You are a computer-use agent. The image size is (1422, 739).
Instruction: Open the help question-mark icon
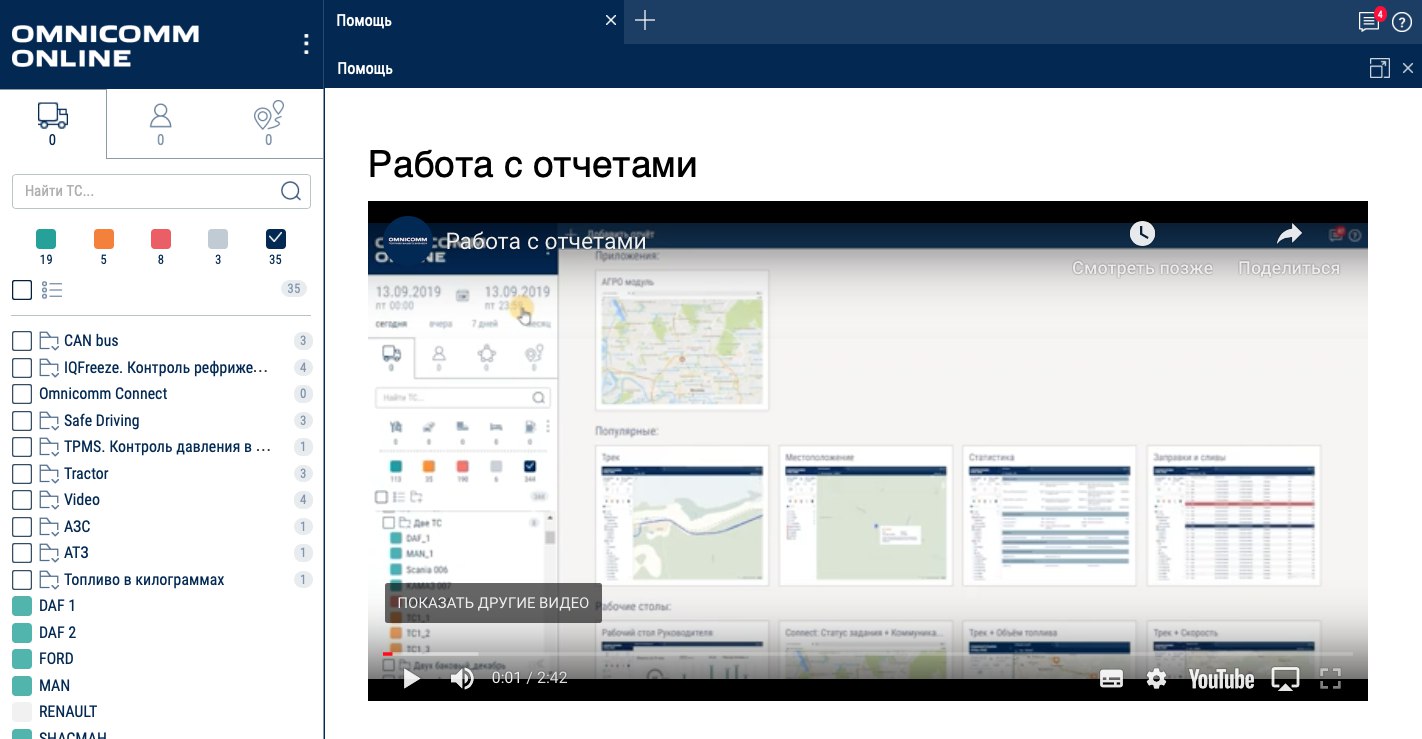(x=1401, y=23)
